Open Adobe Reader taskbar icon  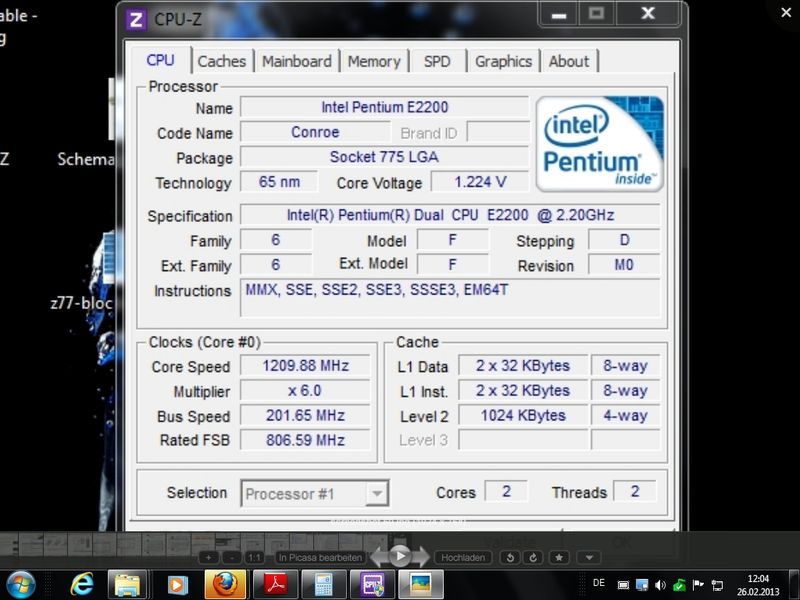[273, 584]
